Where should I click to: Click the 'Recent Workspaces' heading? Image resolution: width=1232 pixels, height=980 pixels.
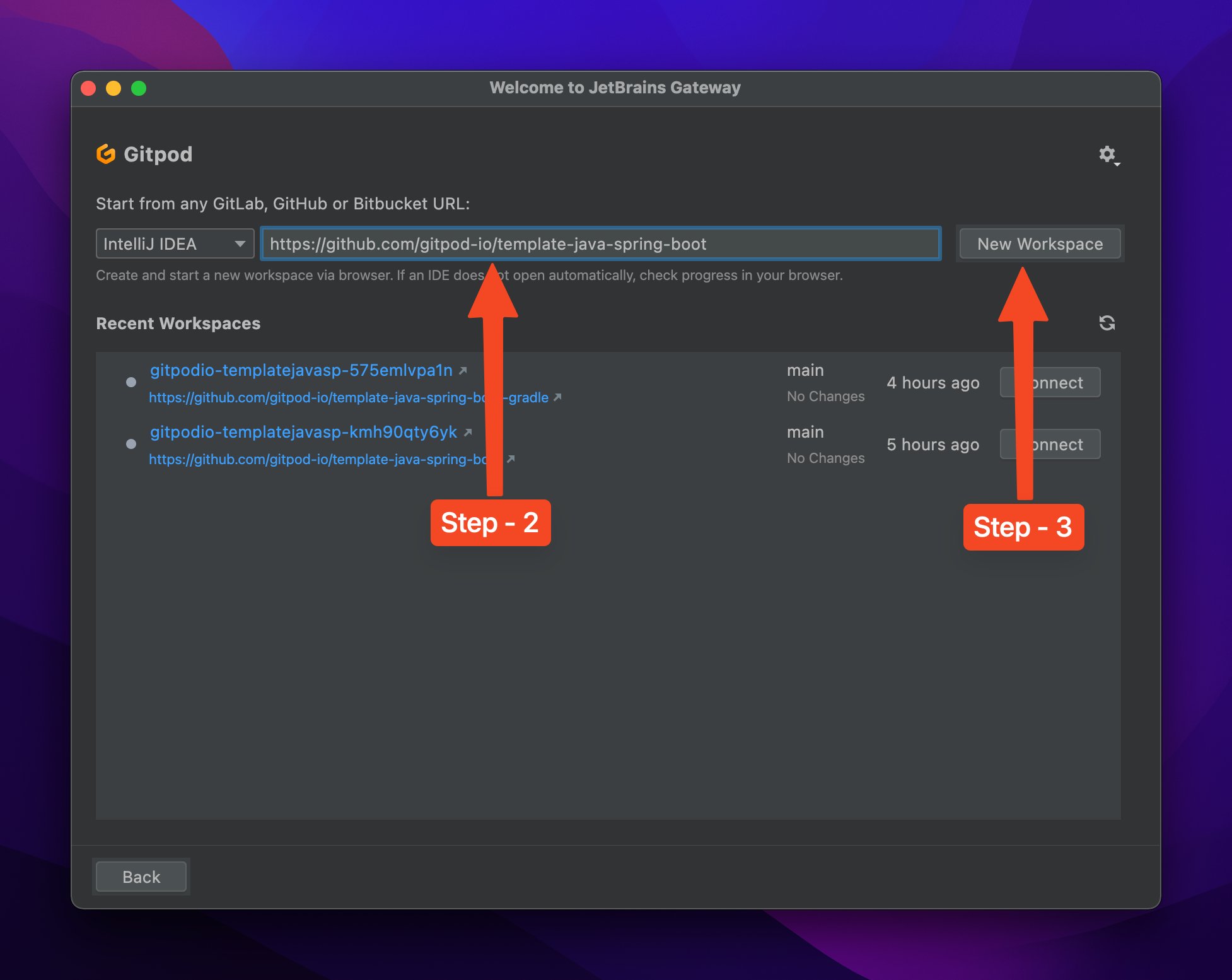click(178, 324)
